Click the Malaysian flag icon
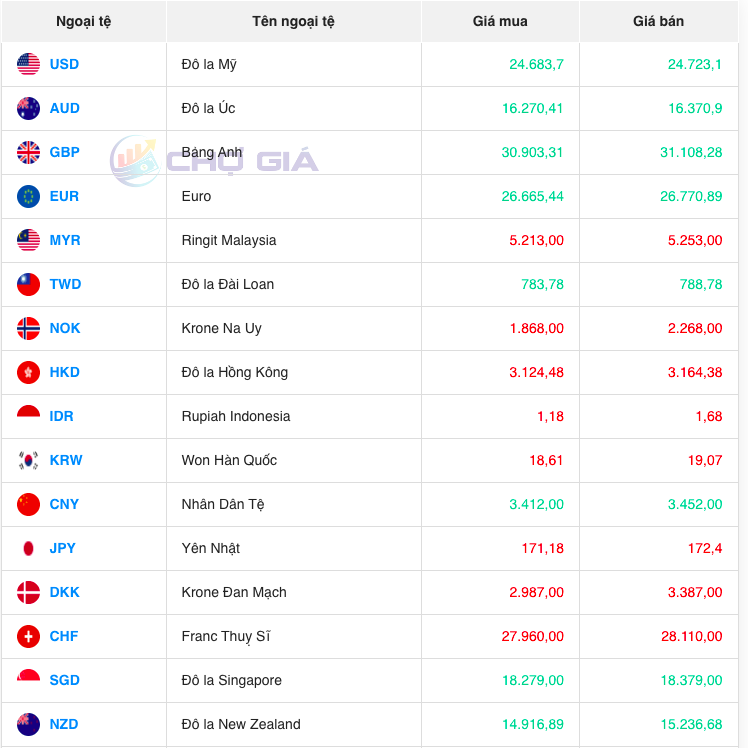Viewport: 748px width, 748px height. (x=28, y=240)
